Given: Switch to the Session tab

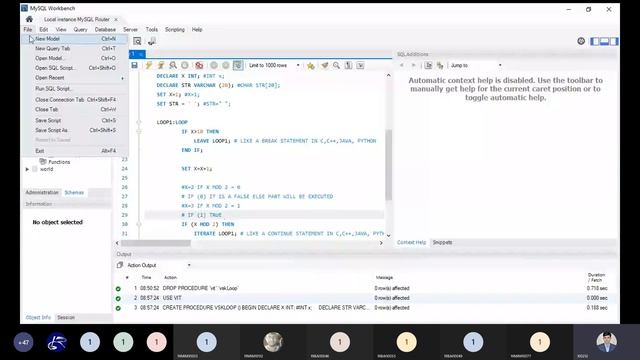Looking at the screenshot, I should pos(66,317).
